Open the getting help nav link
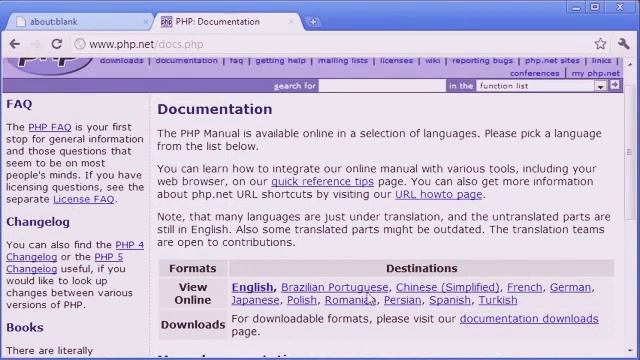 (280, 60)
